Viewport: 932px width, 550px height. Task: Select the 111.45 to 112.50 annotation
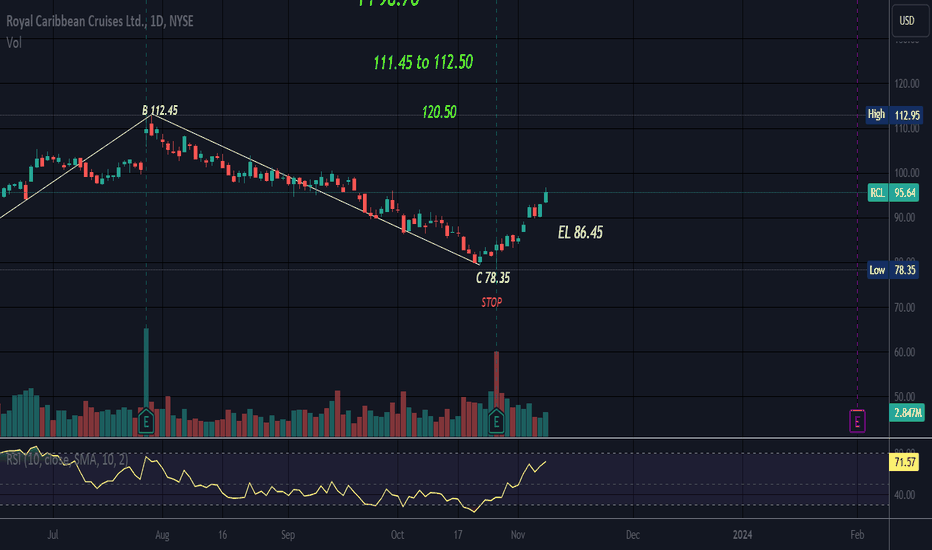click(423, 62)
